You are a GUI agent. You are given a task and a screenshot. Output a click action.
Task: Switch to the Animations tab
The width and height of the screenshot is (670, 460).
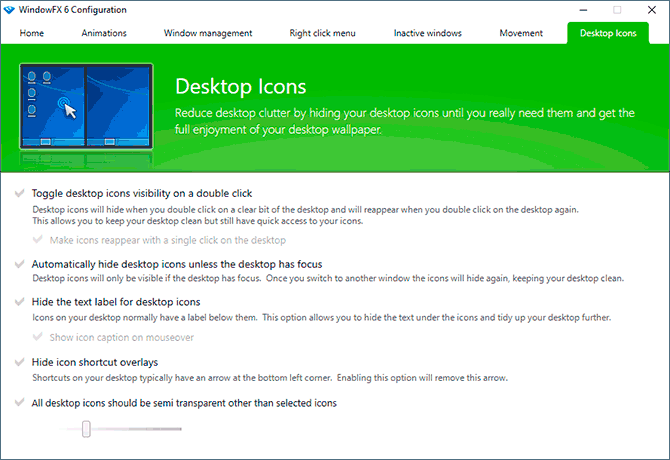point(104,33)
